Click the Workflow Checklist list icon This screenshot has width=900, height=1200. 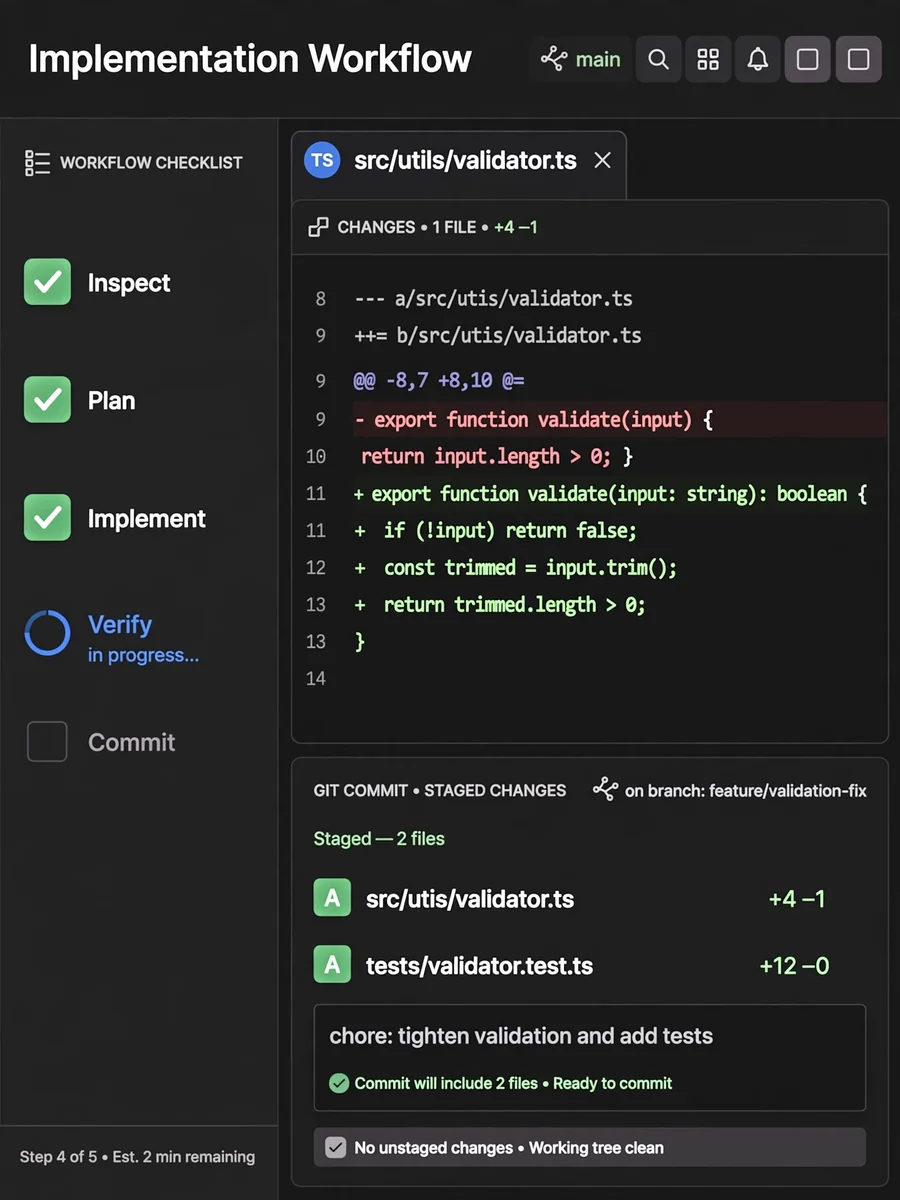(x=37, y=162)
